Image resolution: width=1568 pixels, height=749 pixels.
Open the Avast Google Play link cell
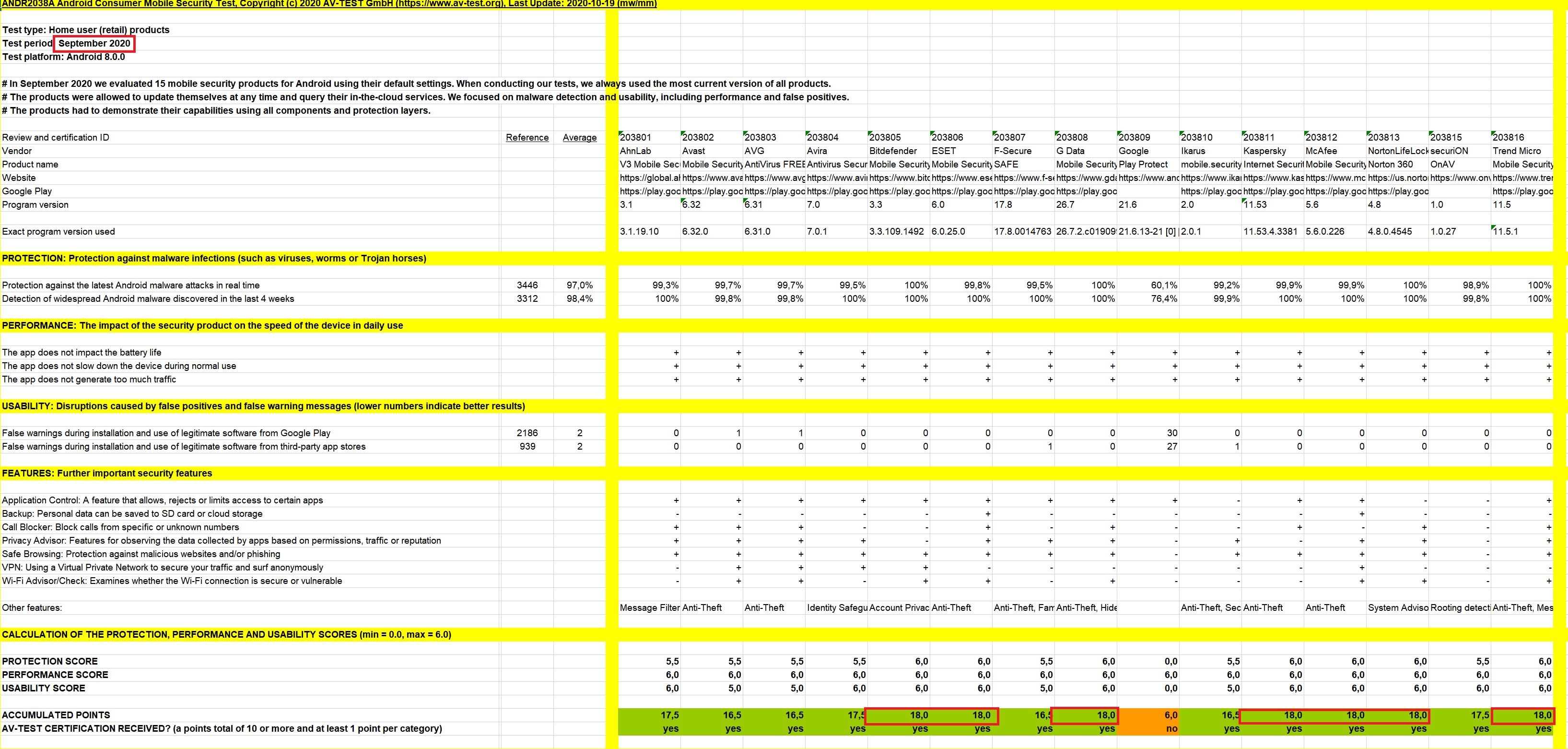(712, 191)
